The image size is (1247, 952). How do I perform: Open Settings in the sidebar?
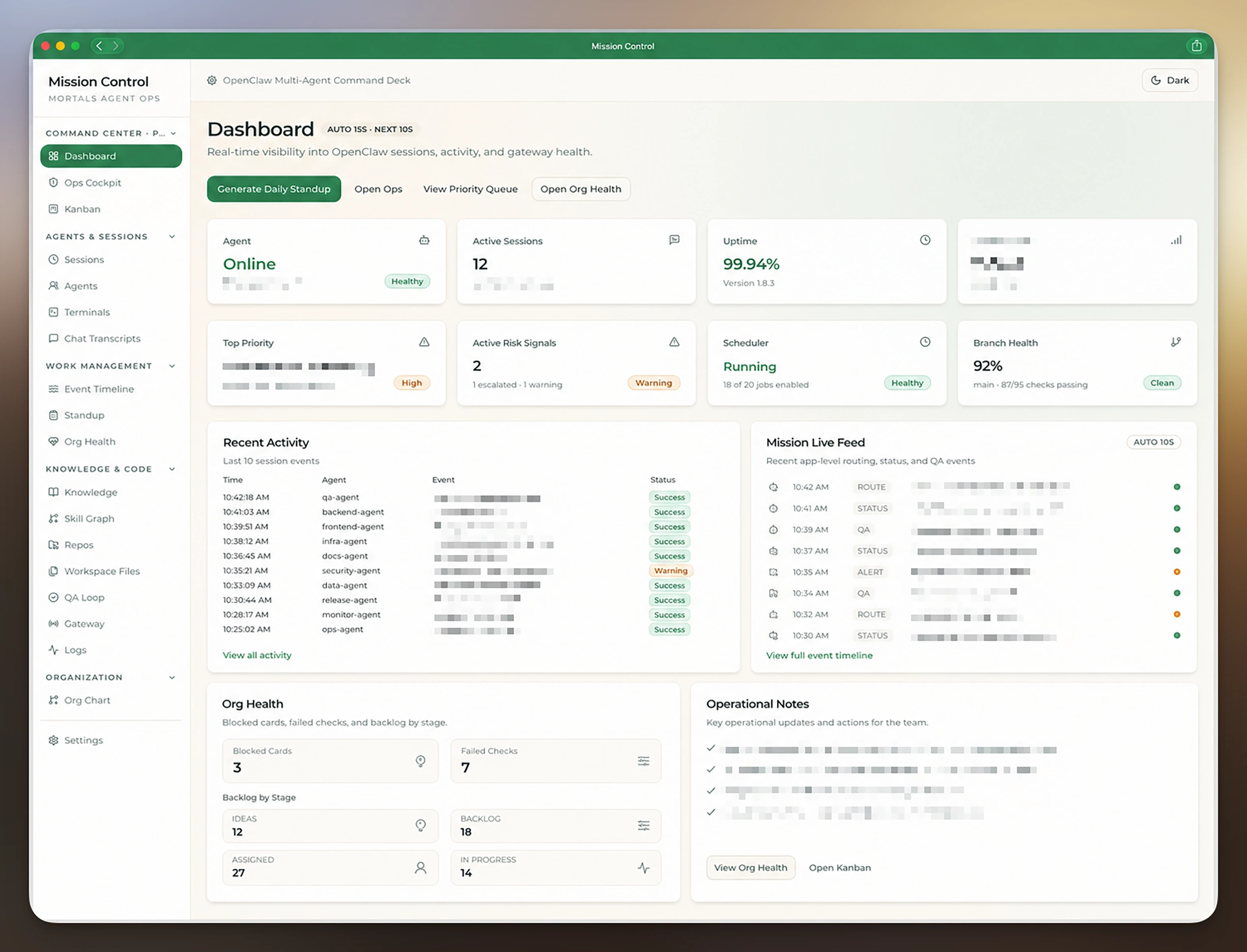coord(111,740)
